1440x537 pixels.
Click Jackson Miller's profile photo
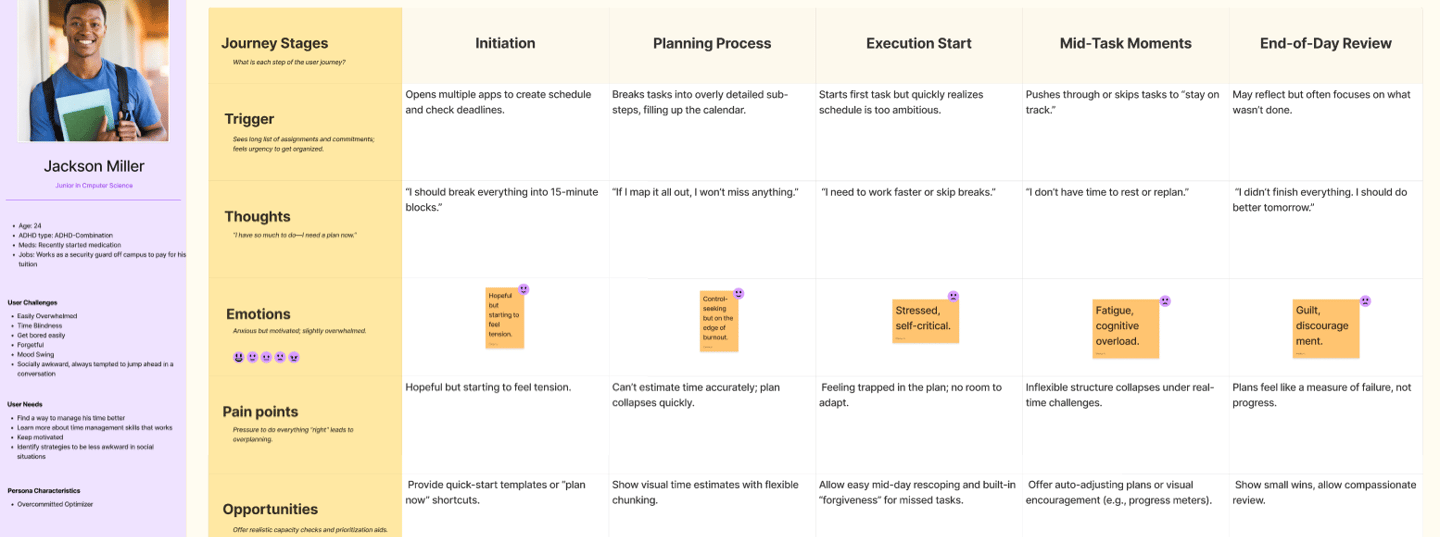pos(93,70)
